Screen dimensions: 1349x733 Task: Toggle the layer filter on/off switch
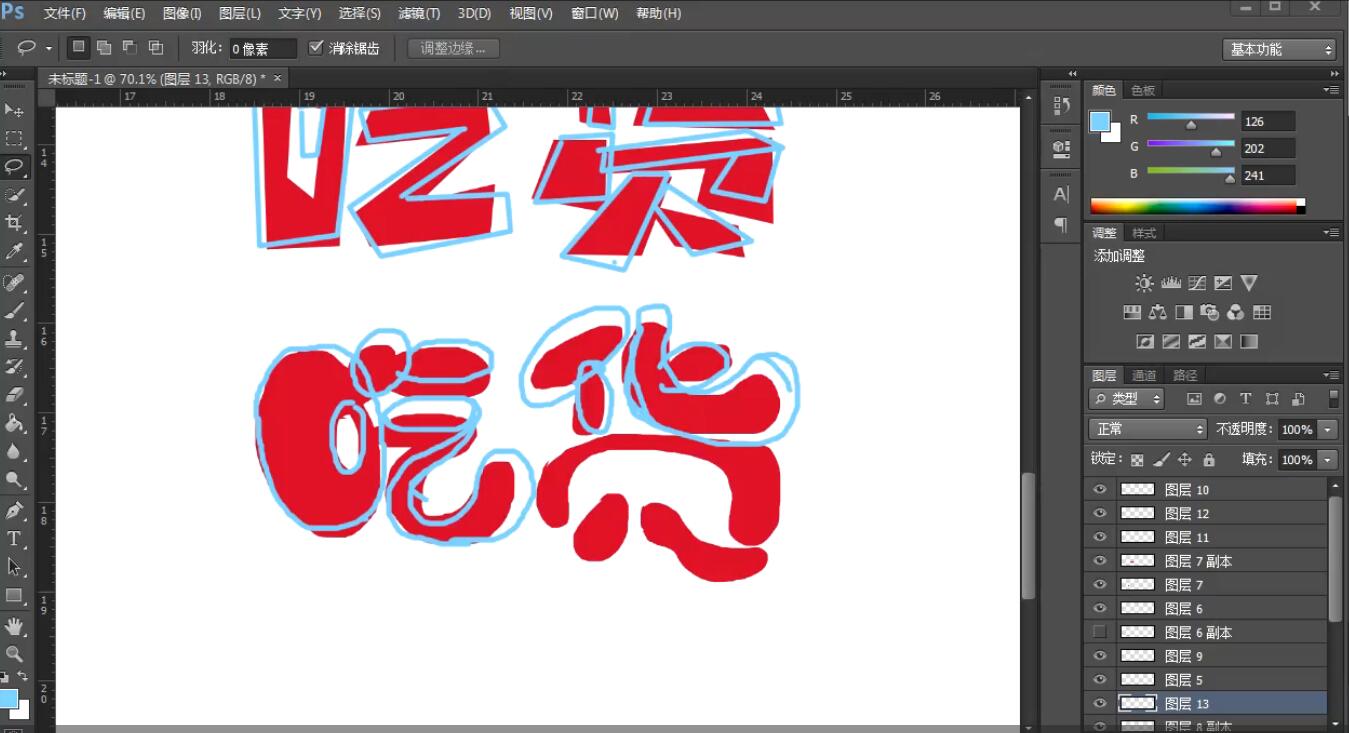1333,399
